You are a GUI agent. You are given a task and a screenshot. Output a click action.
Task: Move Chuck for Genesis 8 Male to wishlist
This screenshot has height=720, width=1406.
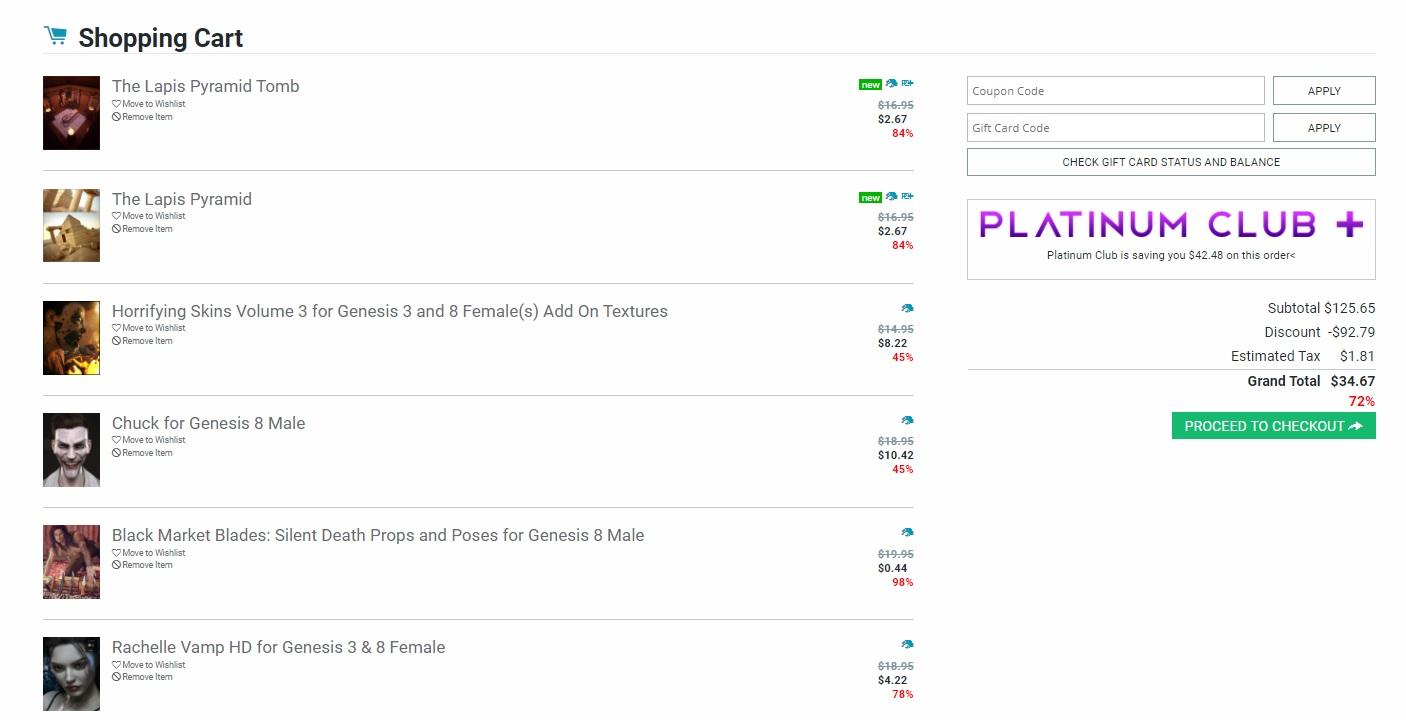click(x=153, y=440)
